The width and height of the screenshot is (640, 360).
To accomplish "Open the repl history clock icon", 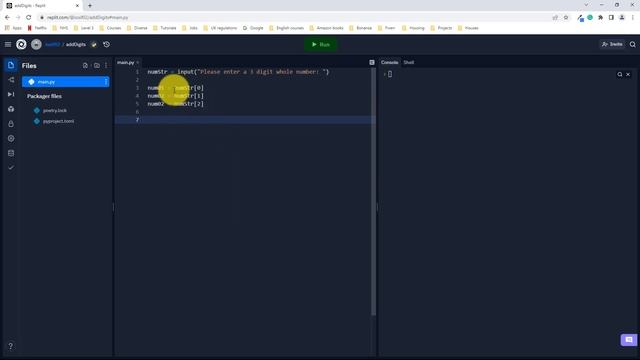I will click(107, 44).
